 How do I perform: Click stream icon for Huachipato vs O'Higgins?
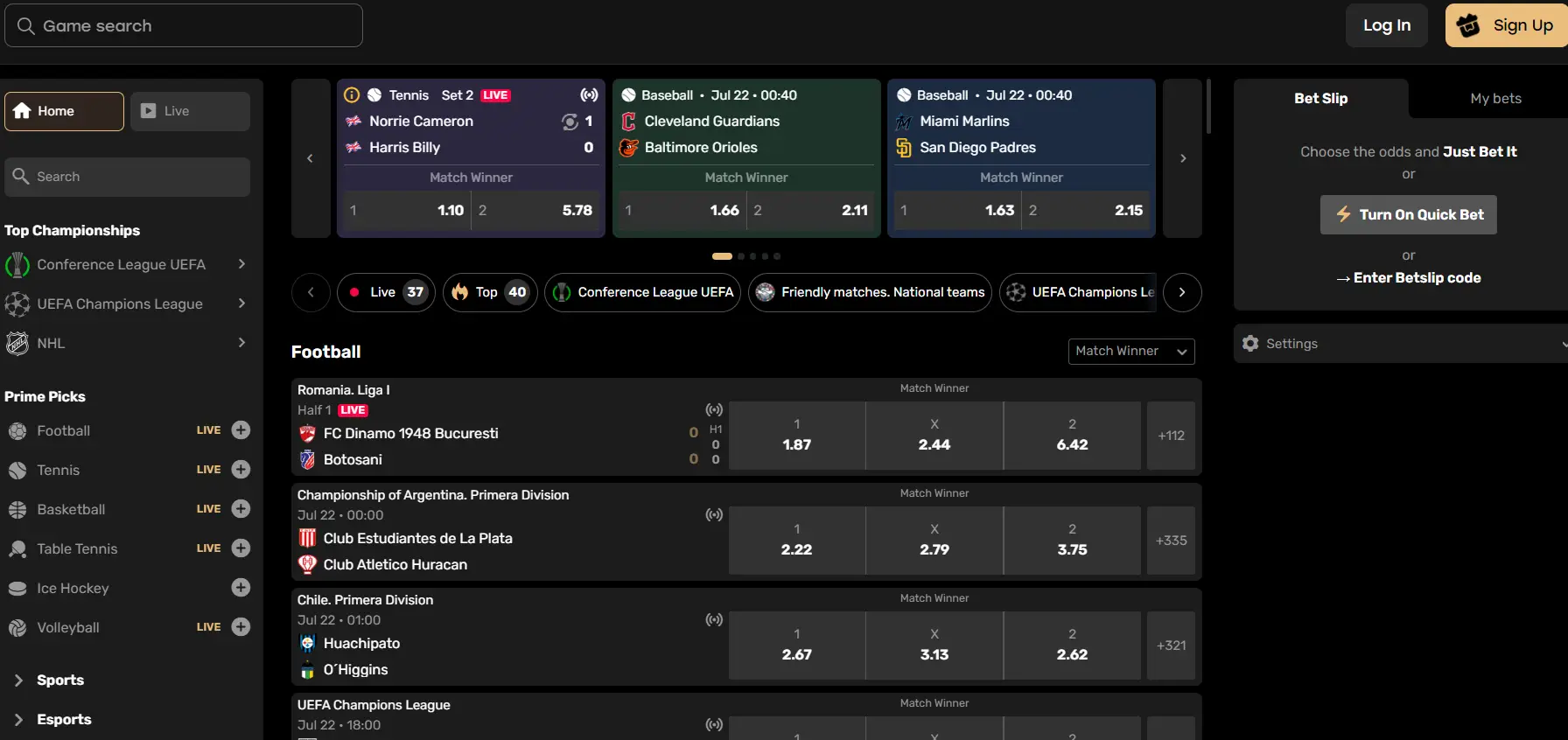coord(714,619)
